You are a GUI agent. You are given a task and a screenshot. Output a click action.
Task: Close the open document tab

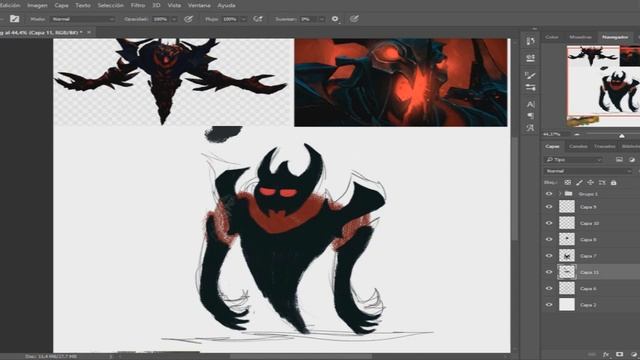click(x=89, y=32)
